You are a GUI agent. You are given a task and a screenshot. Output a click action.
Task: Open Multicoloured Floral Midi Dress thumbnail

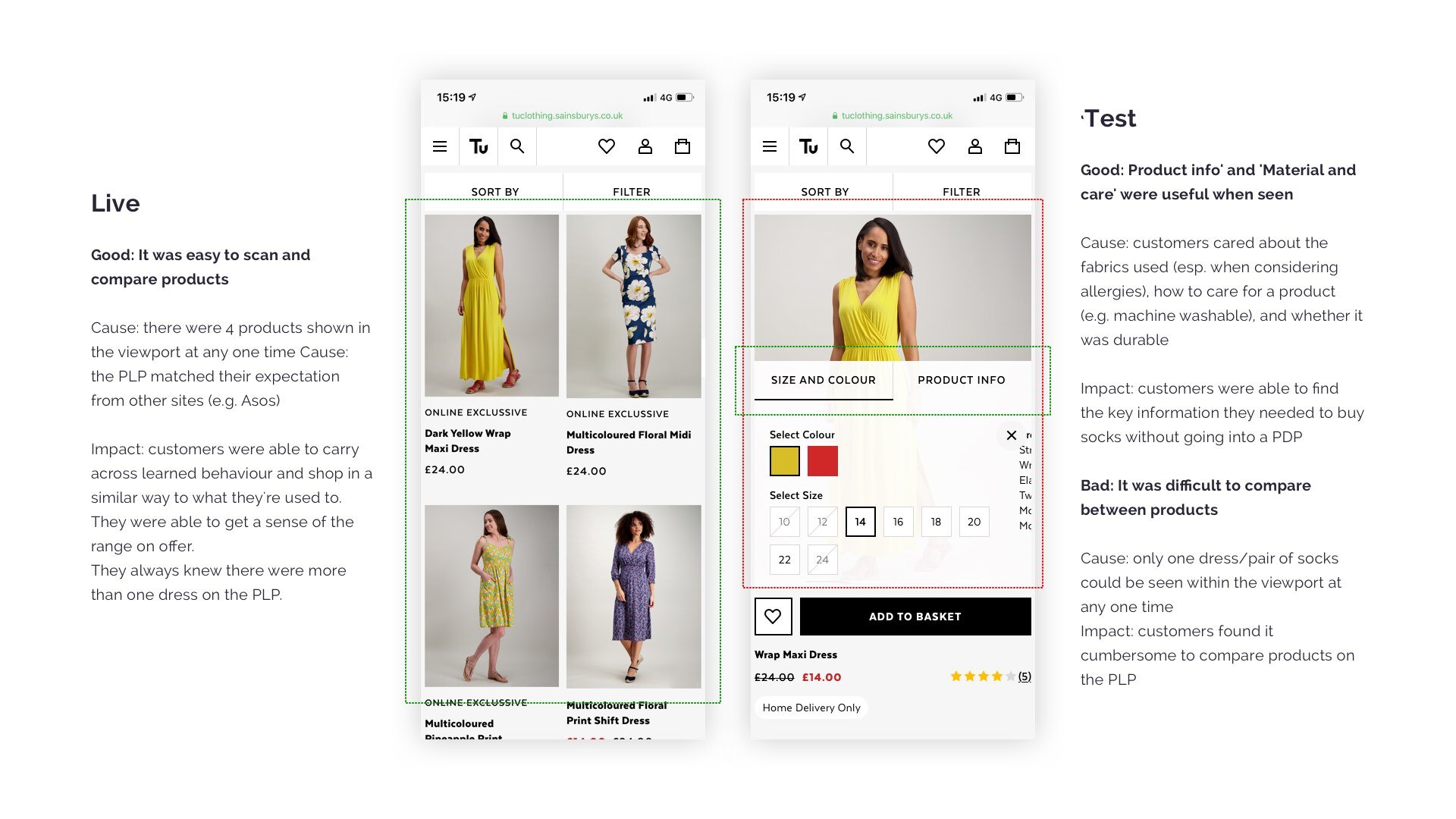(x=633, y=306)
